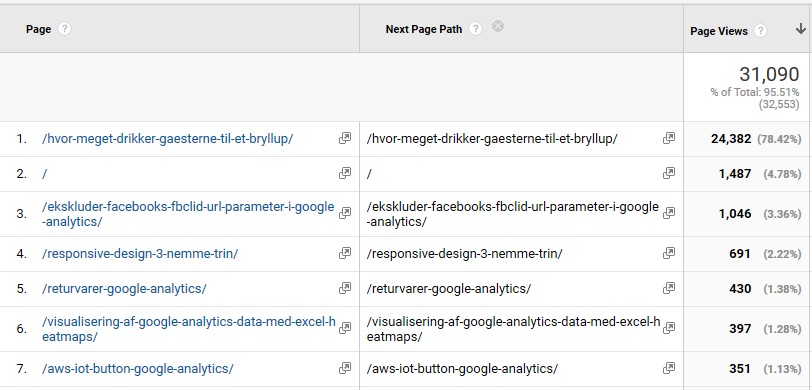Remove the Next Page Path secondary dimension
The image size is (812, 390).
498,26
